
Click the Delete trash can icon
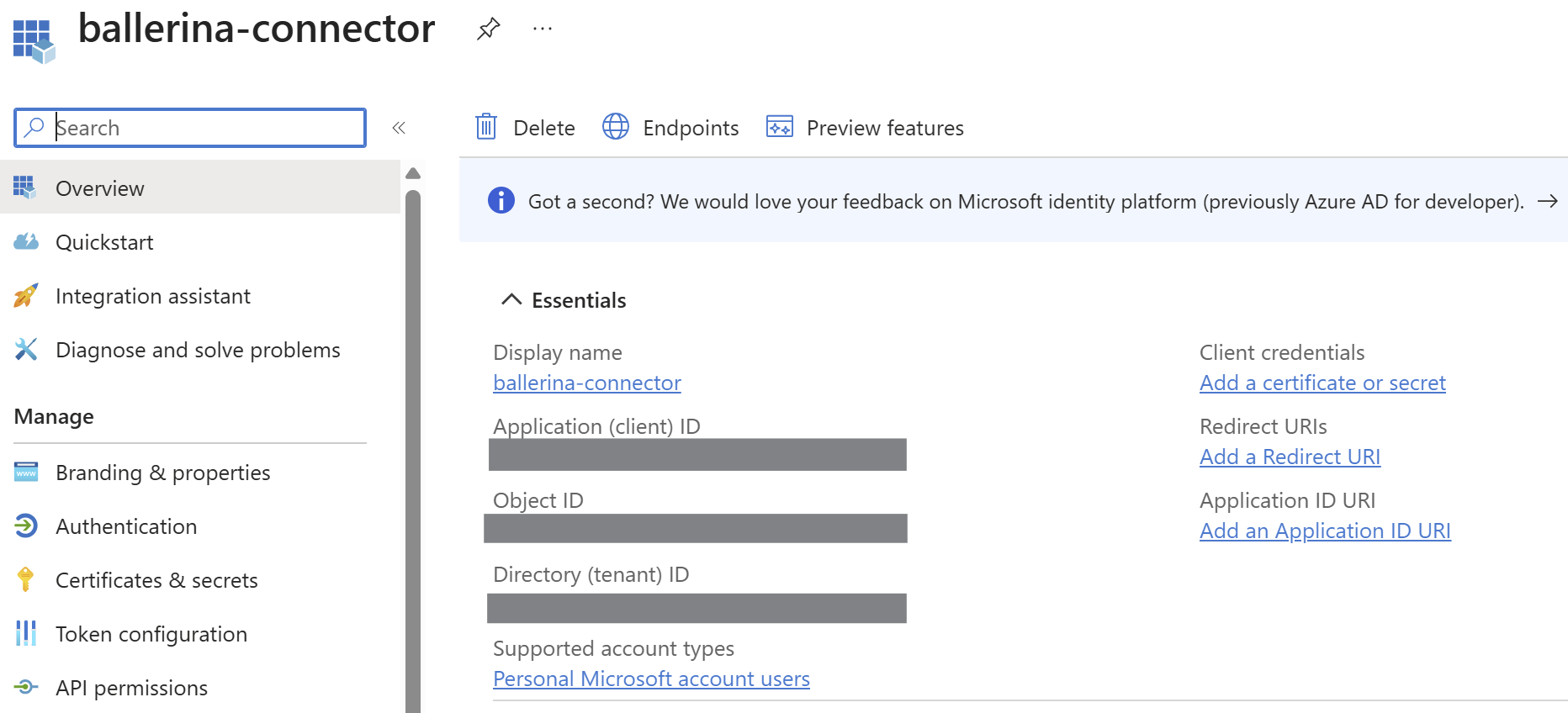(x=486, y=127)
